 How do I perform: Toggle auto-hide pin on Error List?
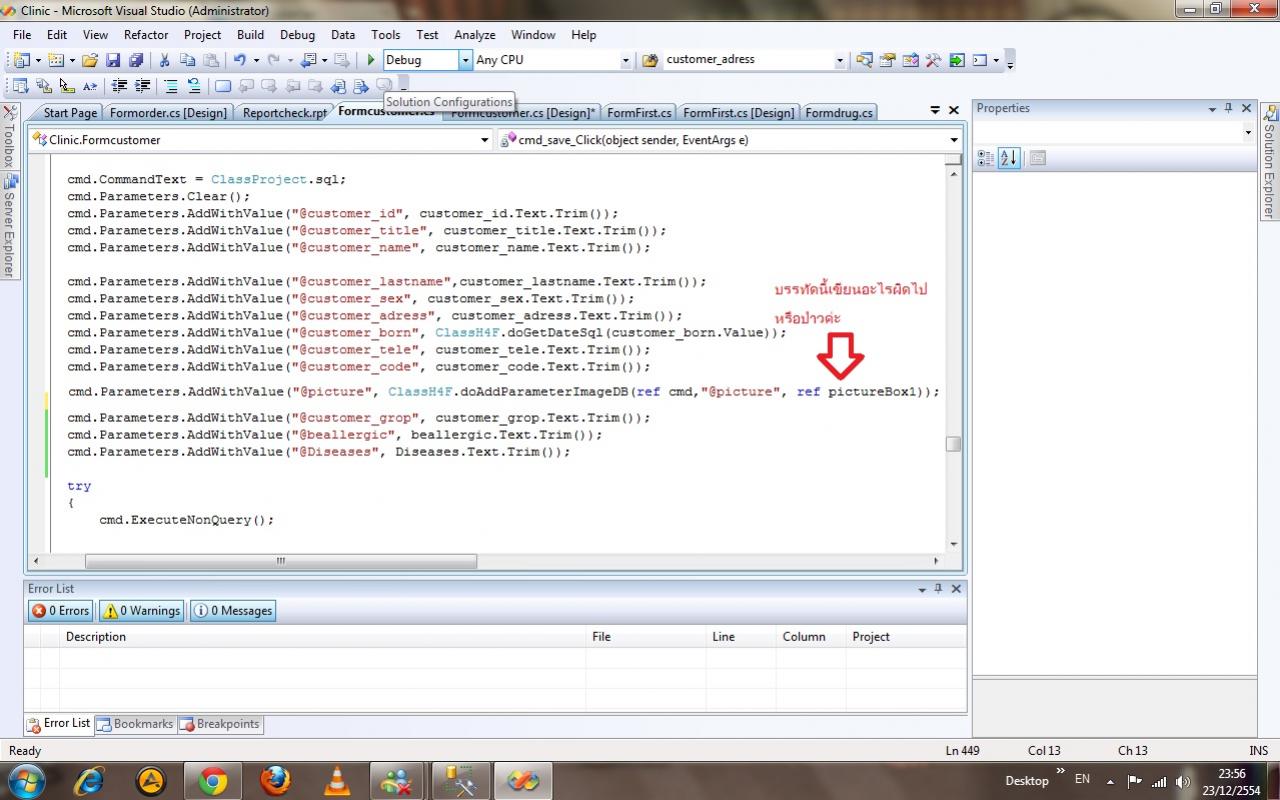pos(938,588)
